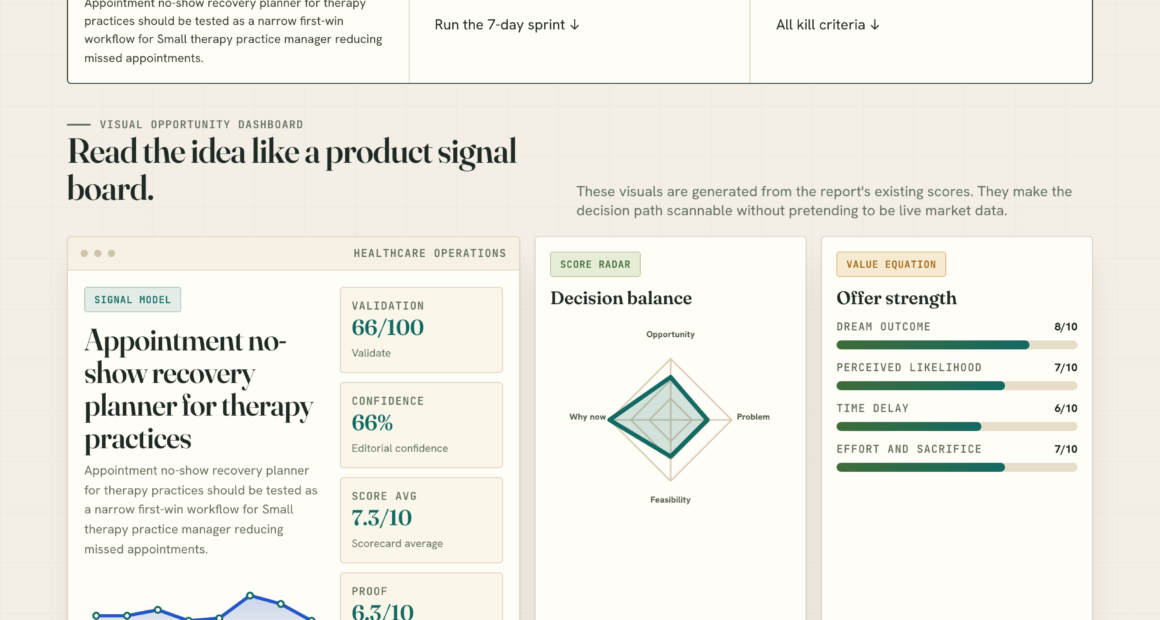Click the Effort and Sacrifice progress bar

(x=957, y=467)
